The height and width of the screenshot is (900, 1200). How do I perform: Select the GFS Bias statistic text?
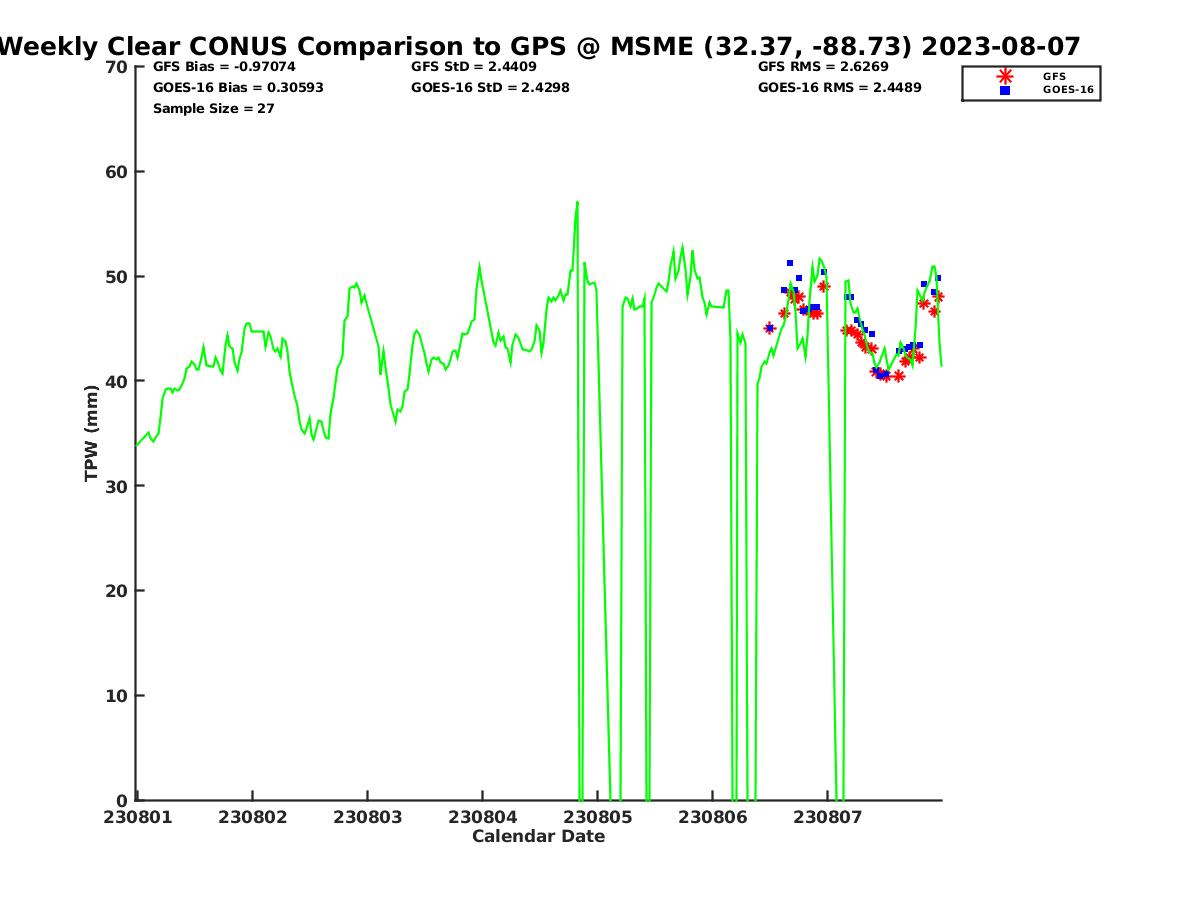click(224, 67)
